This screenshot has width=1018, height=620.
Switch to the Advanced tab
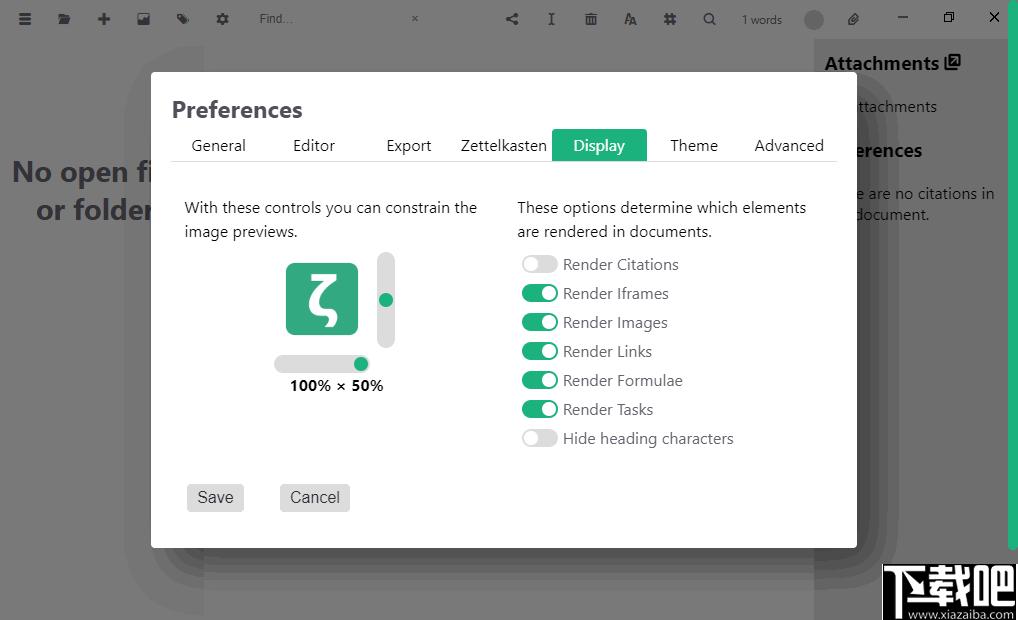pos(789,145)
